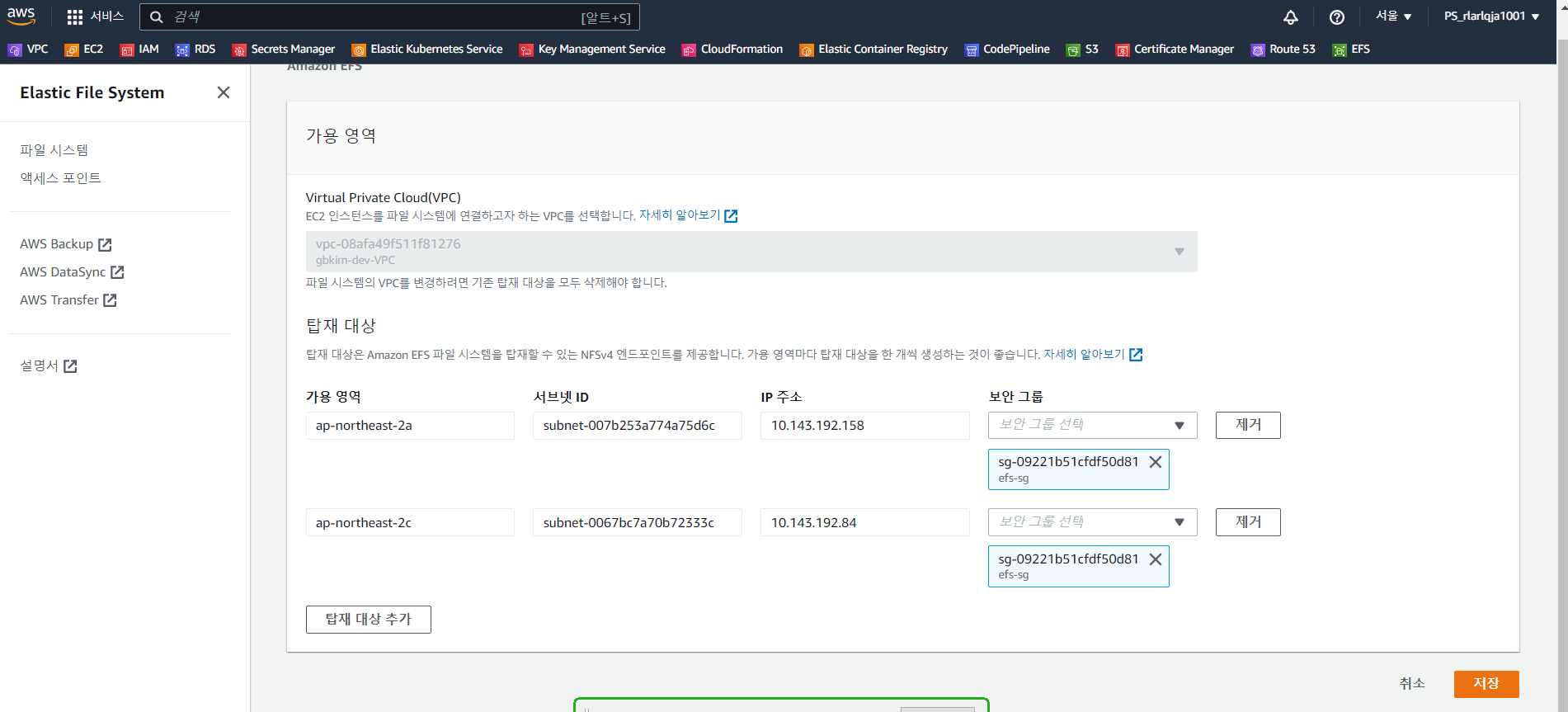Open the CloudFormation bookmark shortcut
Image resolution: width=1568 pixels, height=712 pixels.
click(x=732, y=50)
